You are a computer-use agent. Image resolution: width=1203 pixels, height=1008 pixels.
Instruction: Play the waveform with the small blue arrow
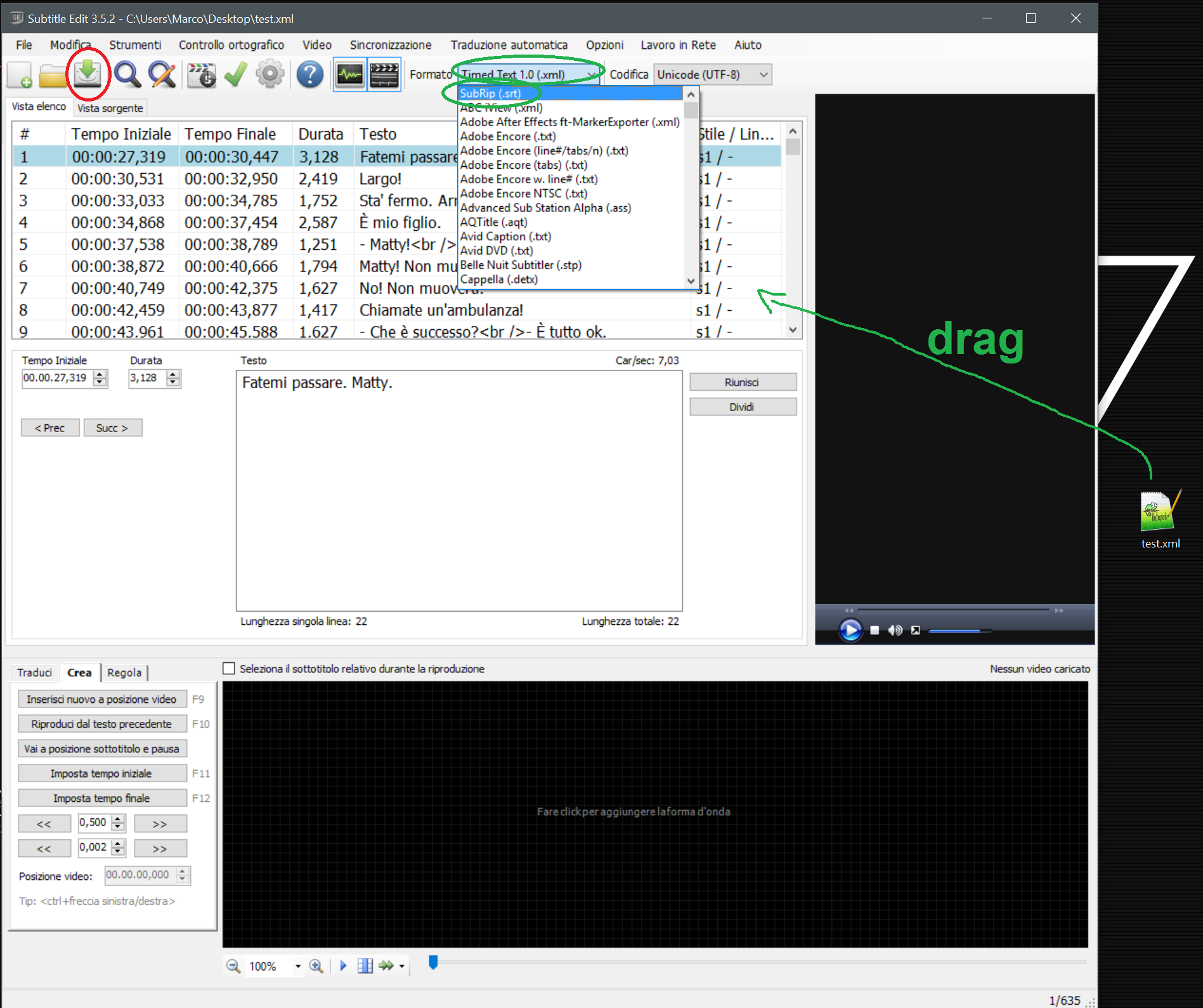coord(343,966)
